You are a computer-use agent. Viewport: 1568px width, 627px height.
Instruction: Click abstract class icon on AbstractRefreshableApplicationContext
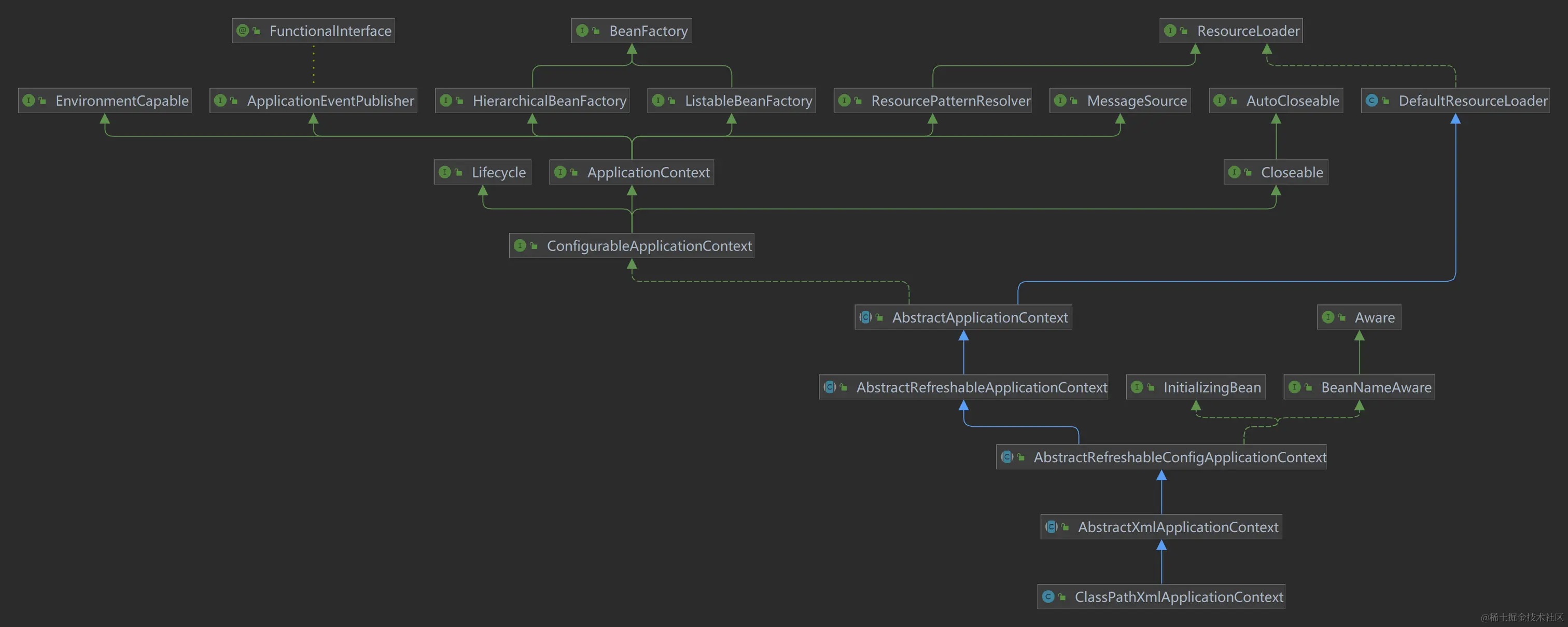[x=829, y=387]
